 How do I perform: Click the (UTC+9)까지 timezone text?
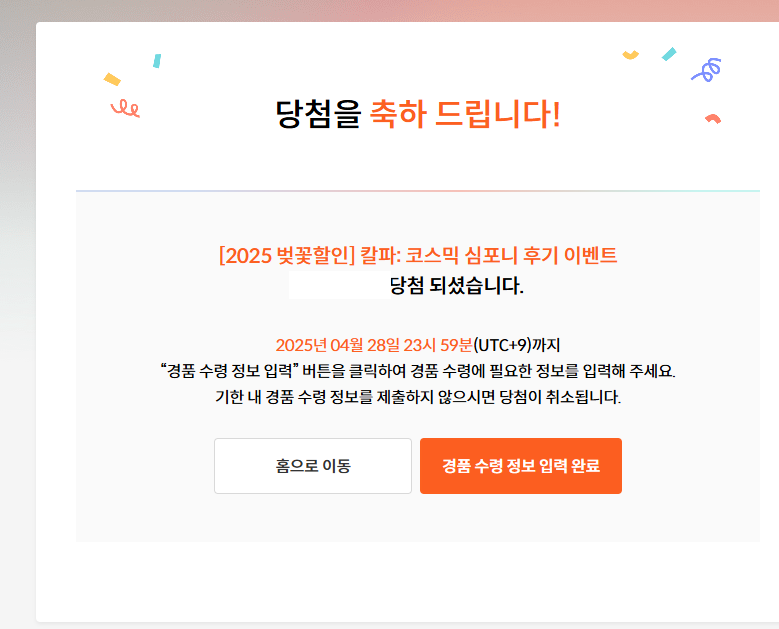517,345
